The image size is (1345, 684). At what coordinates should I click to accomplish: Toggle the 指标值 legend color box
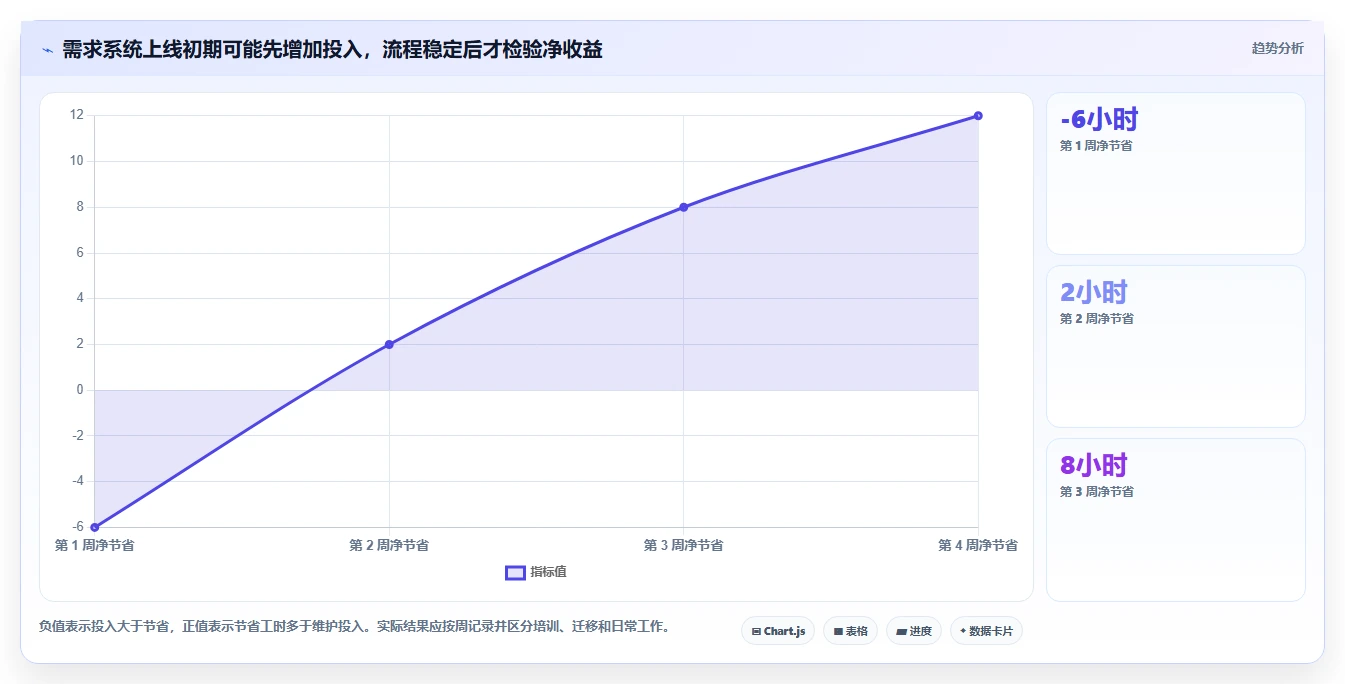(515, 572)
